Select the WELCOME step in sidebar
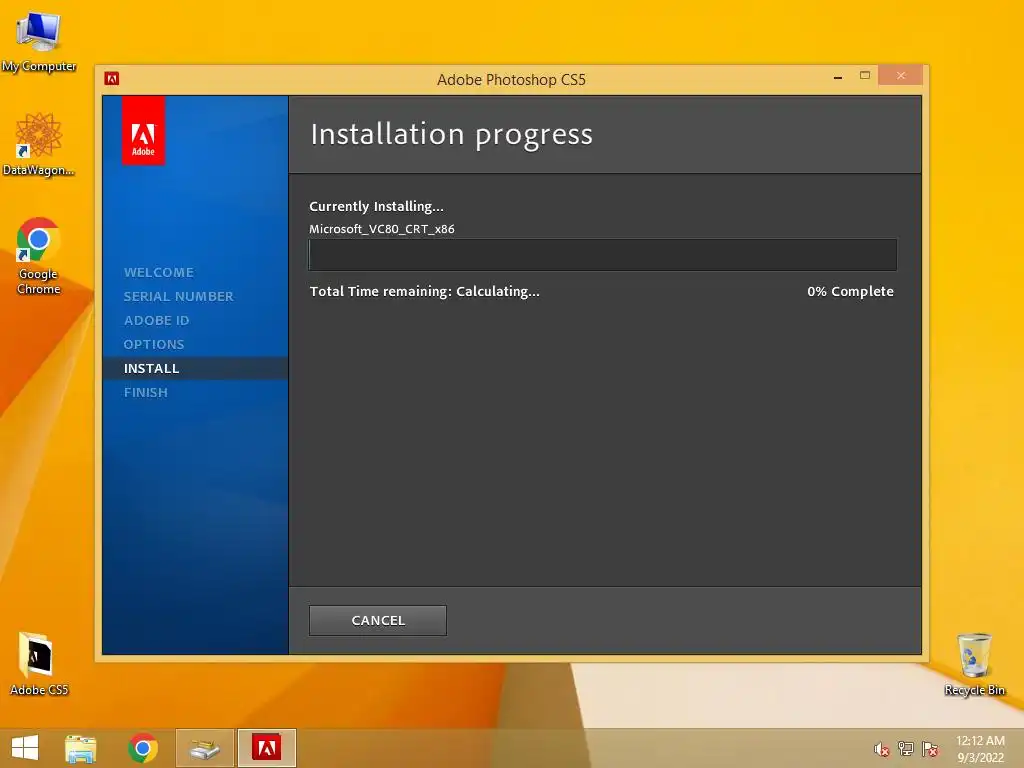Viewport: 1024px width, 768px height. tap(159, 272)
